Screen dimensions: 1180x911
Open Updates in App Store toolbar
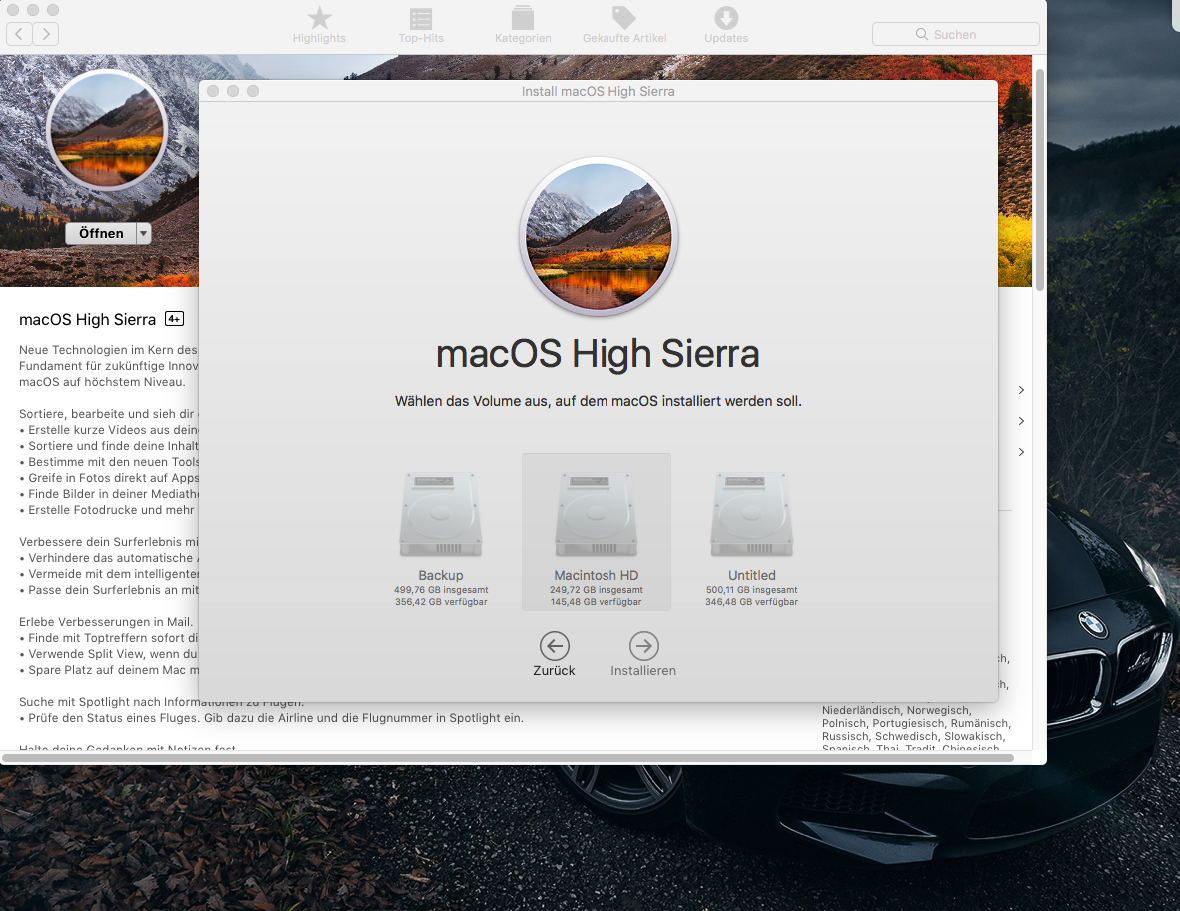pos(726,25)
